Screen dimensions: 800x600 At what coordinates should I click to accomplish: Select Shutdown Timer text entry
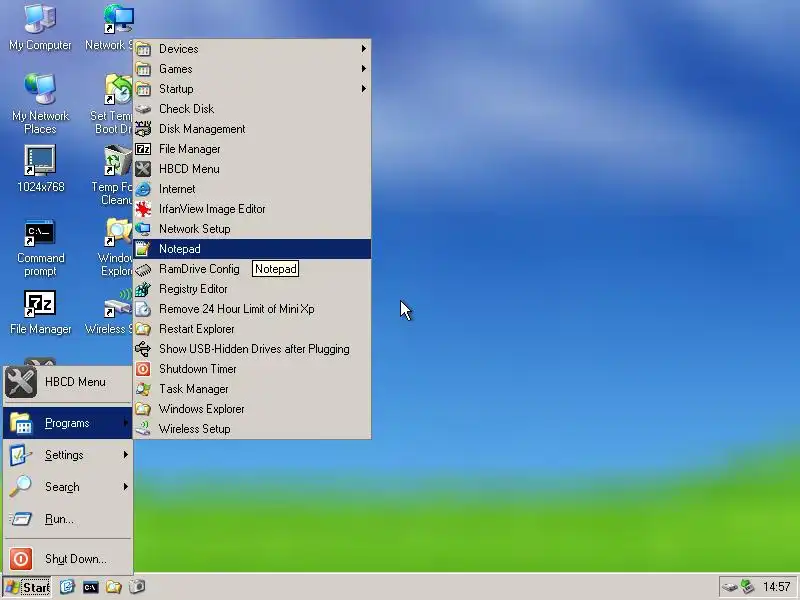click(x=197, y=369)
